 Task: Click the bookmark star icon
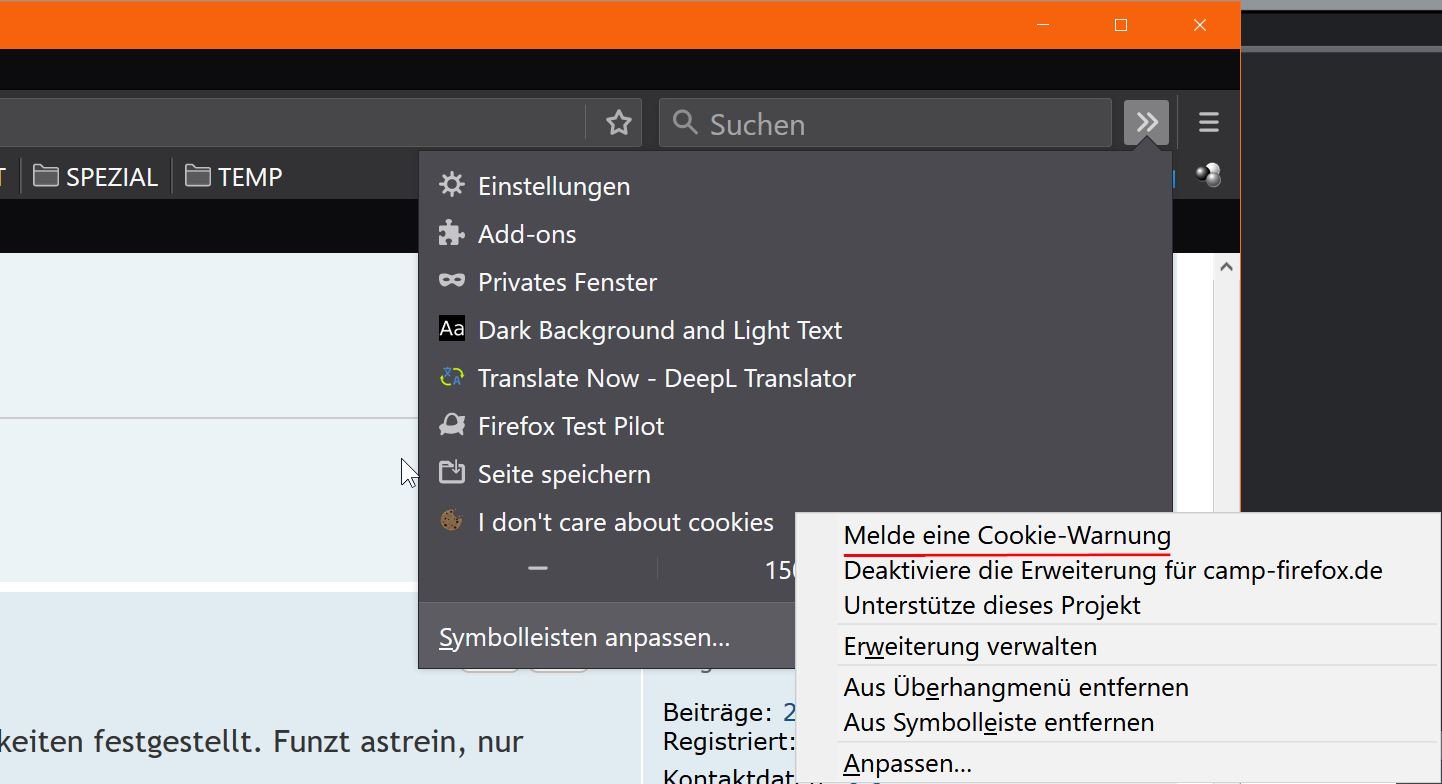[619, 123]
